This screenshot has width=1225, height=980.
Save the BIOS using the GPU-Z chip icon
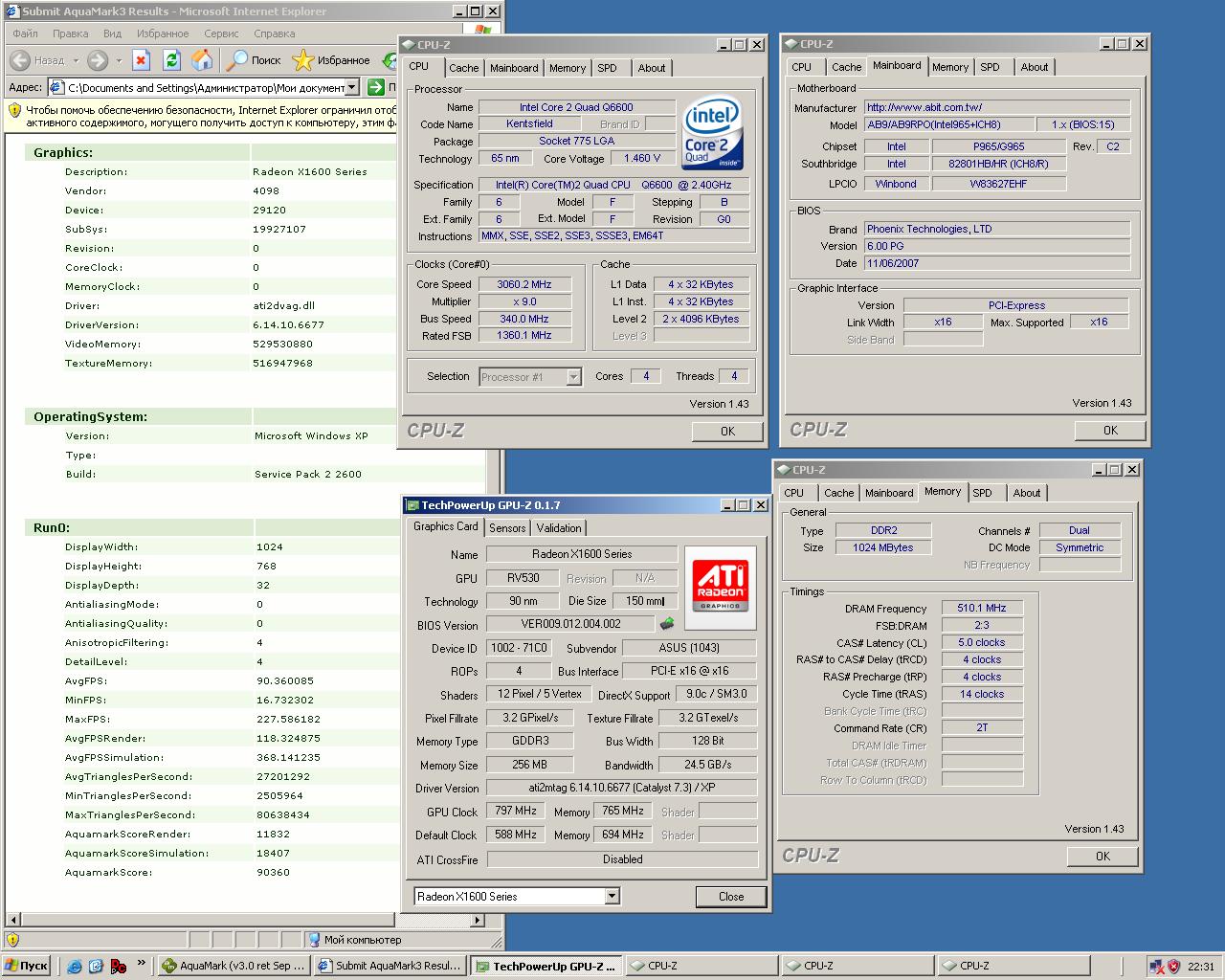coord(667,624)
